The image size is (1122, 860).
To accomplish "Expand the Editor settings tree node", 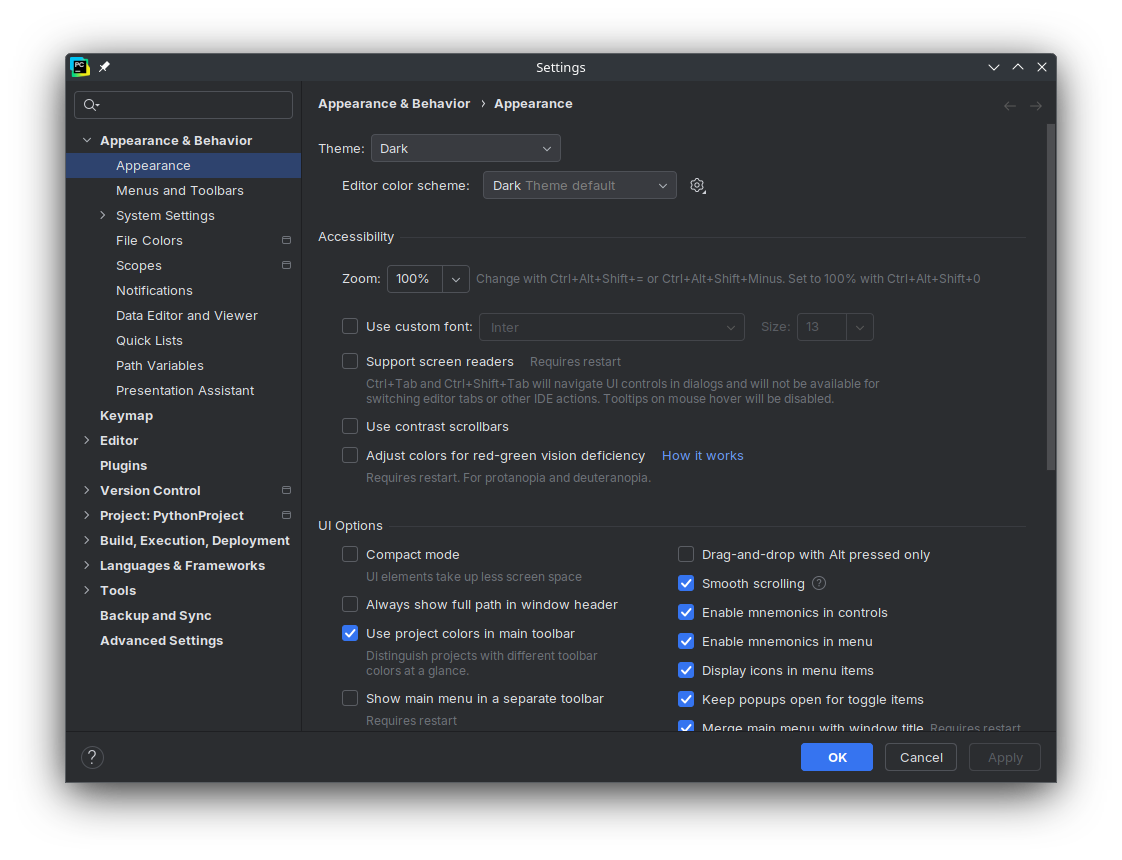I will [87, 441].
